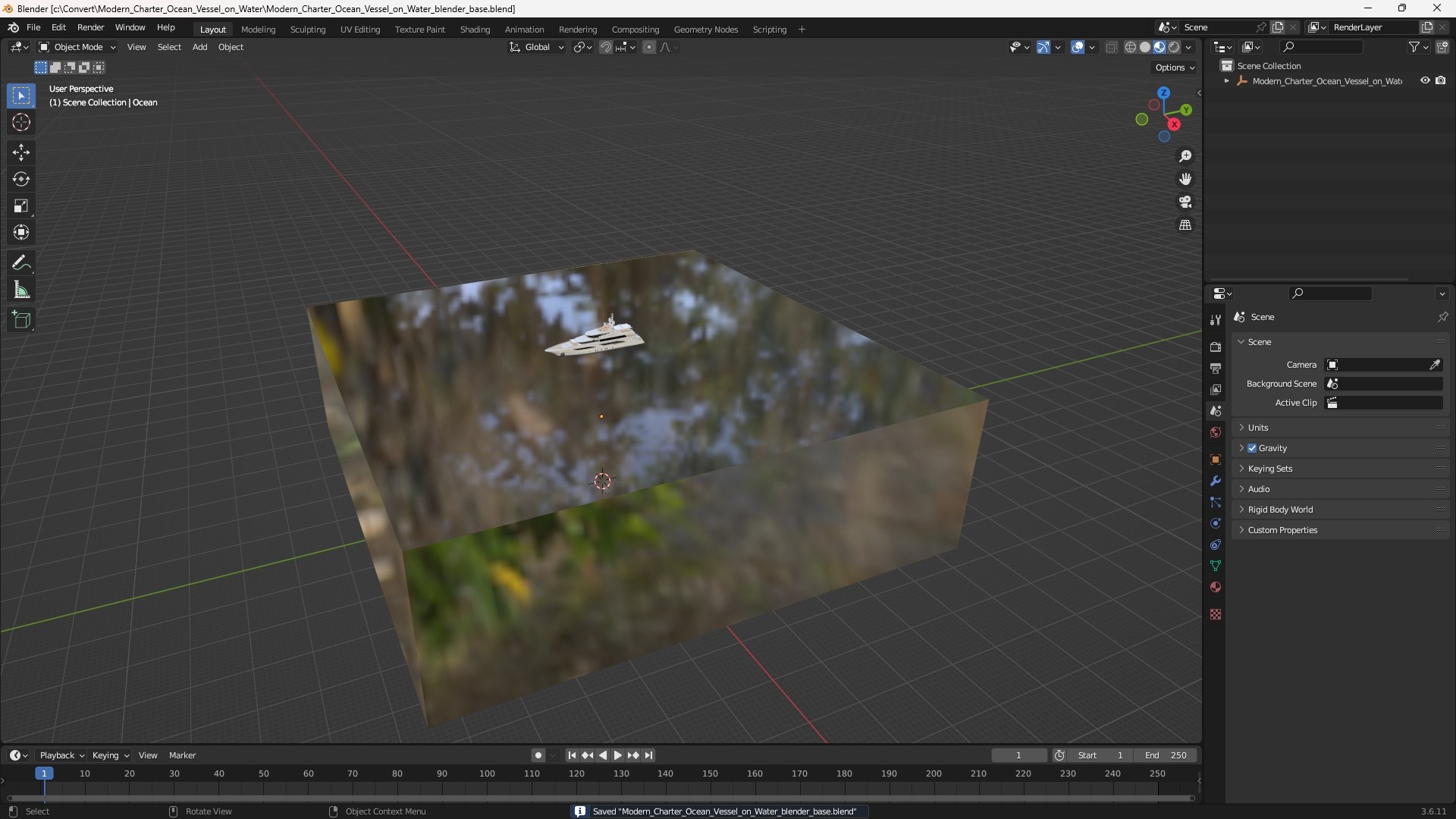Switch to the Shading workspace tab

[475, 30]
